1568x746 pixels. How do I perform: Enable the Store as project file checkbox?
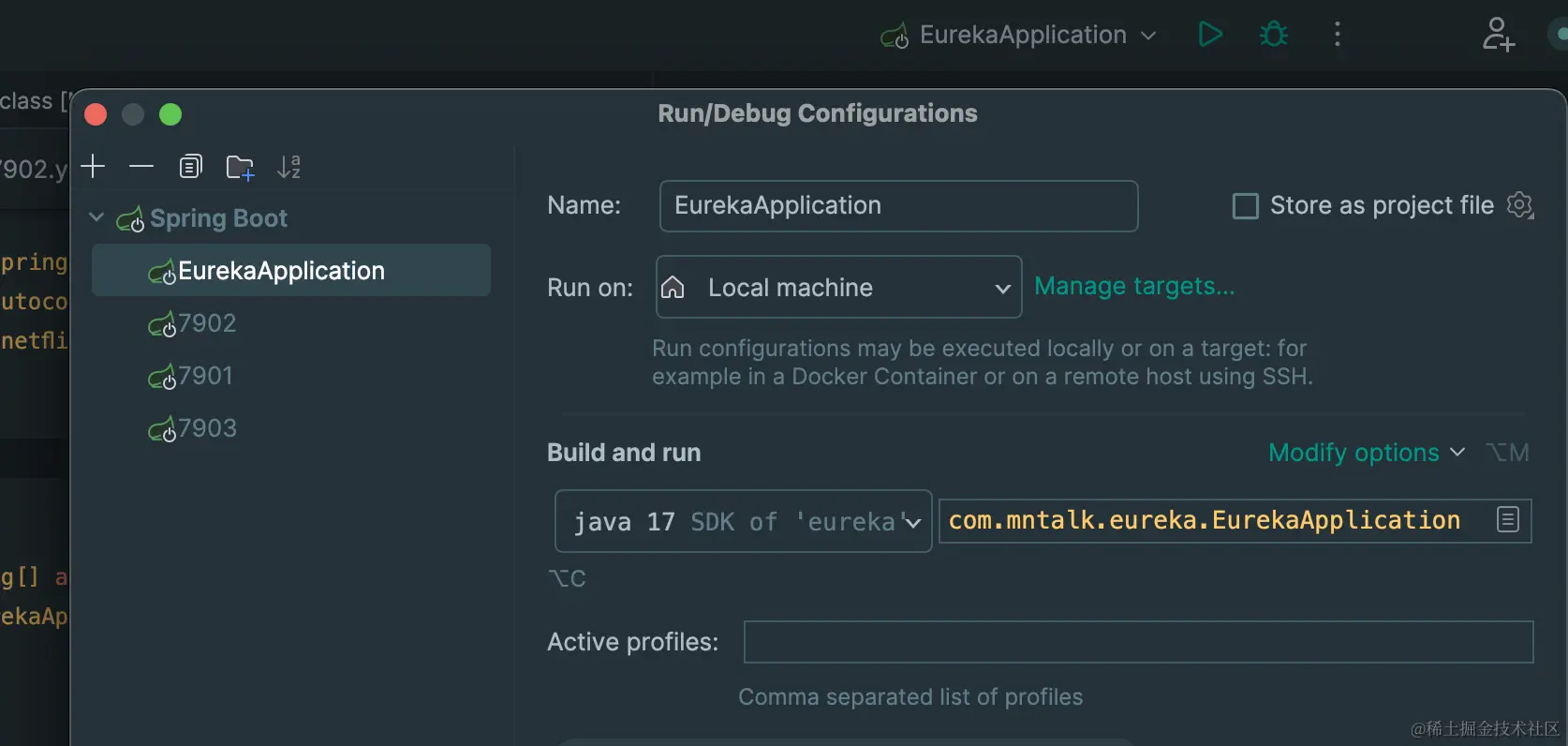1245,206
